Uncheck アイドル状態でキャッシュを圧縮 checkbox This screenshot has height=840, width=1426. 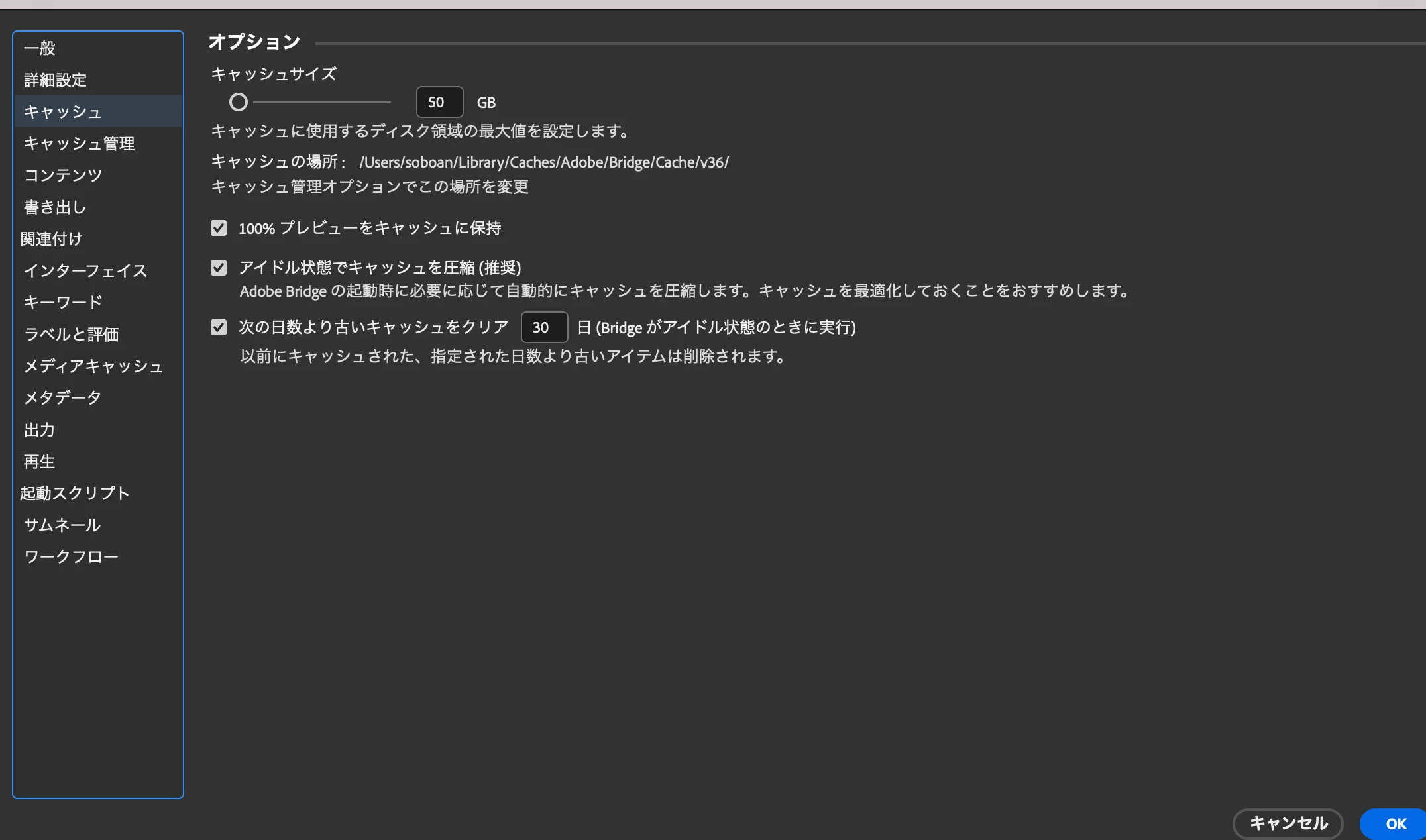pyautogui.click(x=219, y=268)
